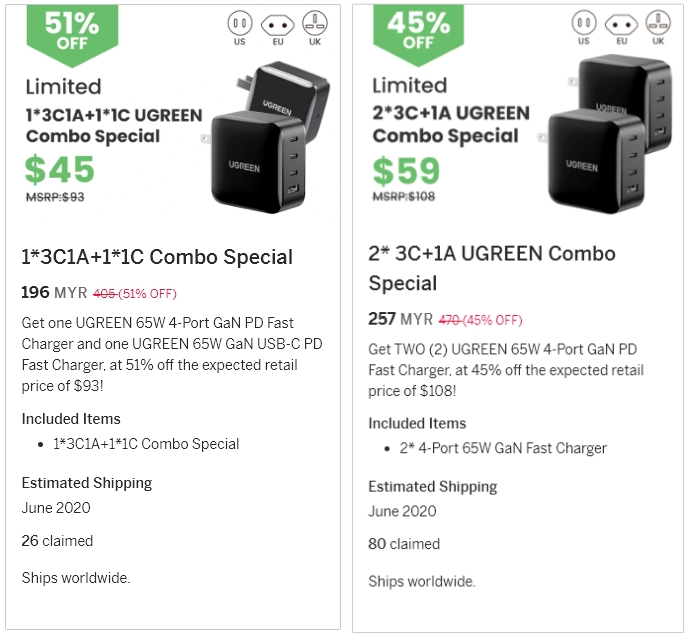Click the $59 green banner price

click(407, 171)
